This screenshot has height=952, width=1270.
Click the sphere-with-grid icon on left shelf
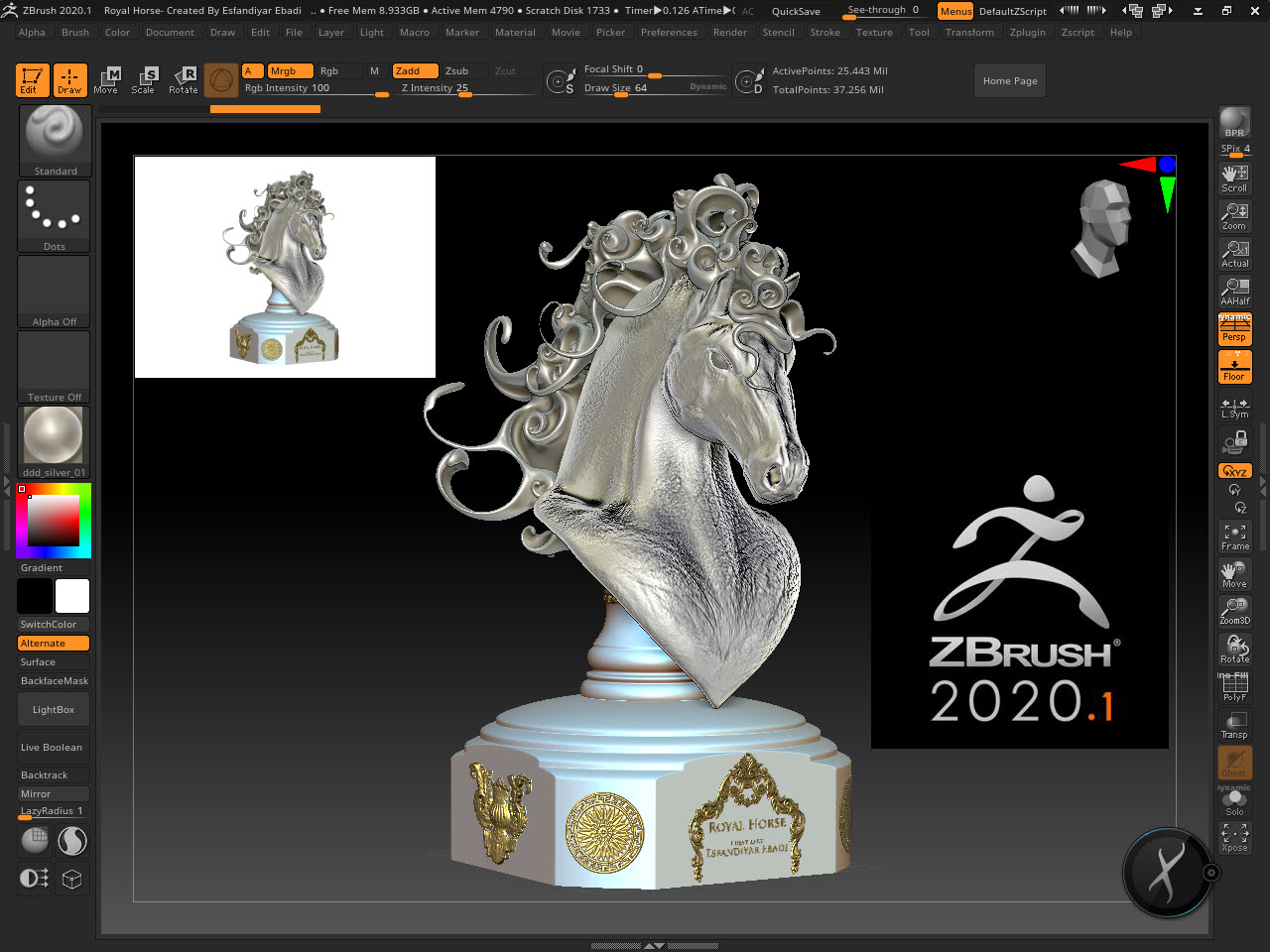[35, 841]
